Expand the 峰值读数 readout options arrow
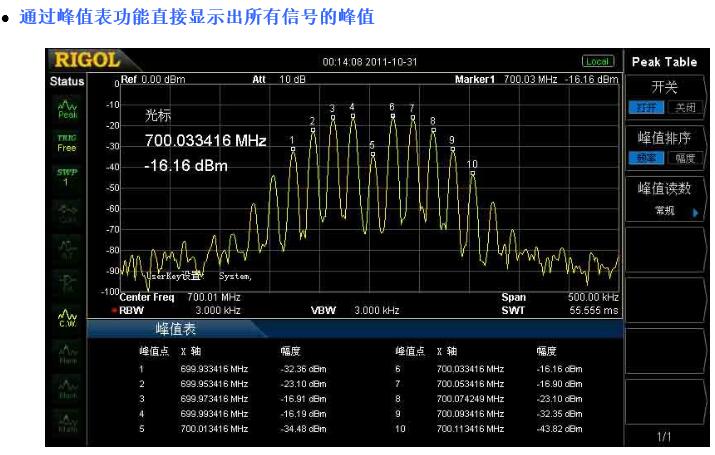Image resolution: width=715 pixels, height=455 pixels. [x=694, y=212]
